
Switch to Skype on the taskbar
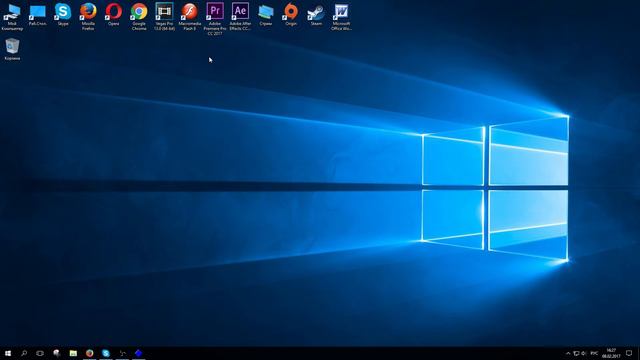pyautogui.click(x=106, y=353)
